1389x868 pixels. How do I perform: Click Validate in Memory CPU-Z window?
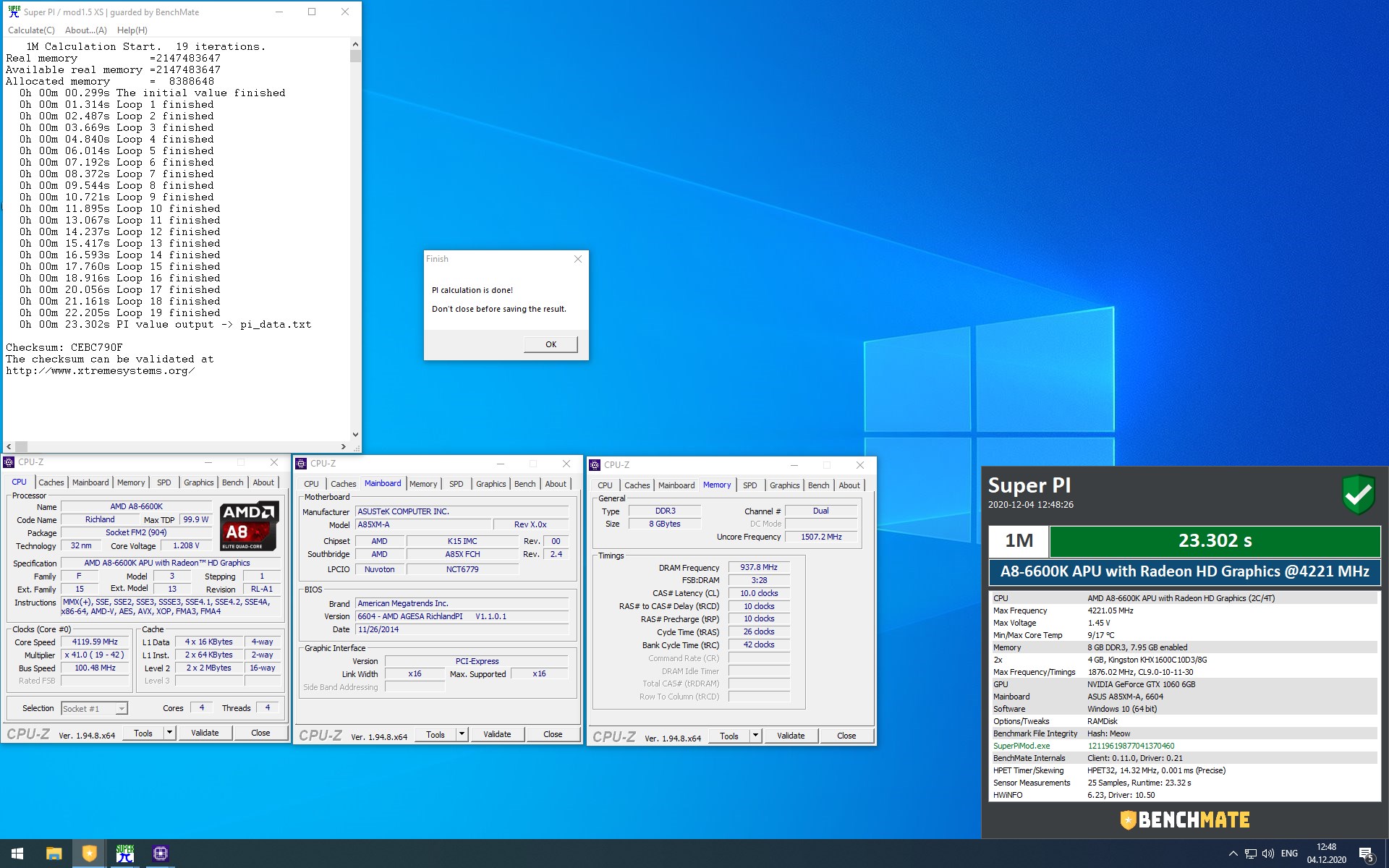click(791, 736)
